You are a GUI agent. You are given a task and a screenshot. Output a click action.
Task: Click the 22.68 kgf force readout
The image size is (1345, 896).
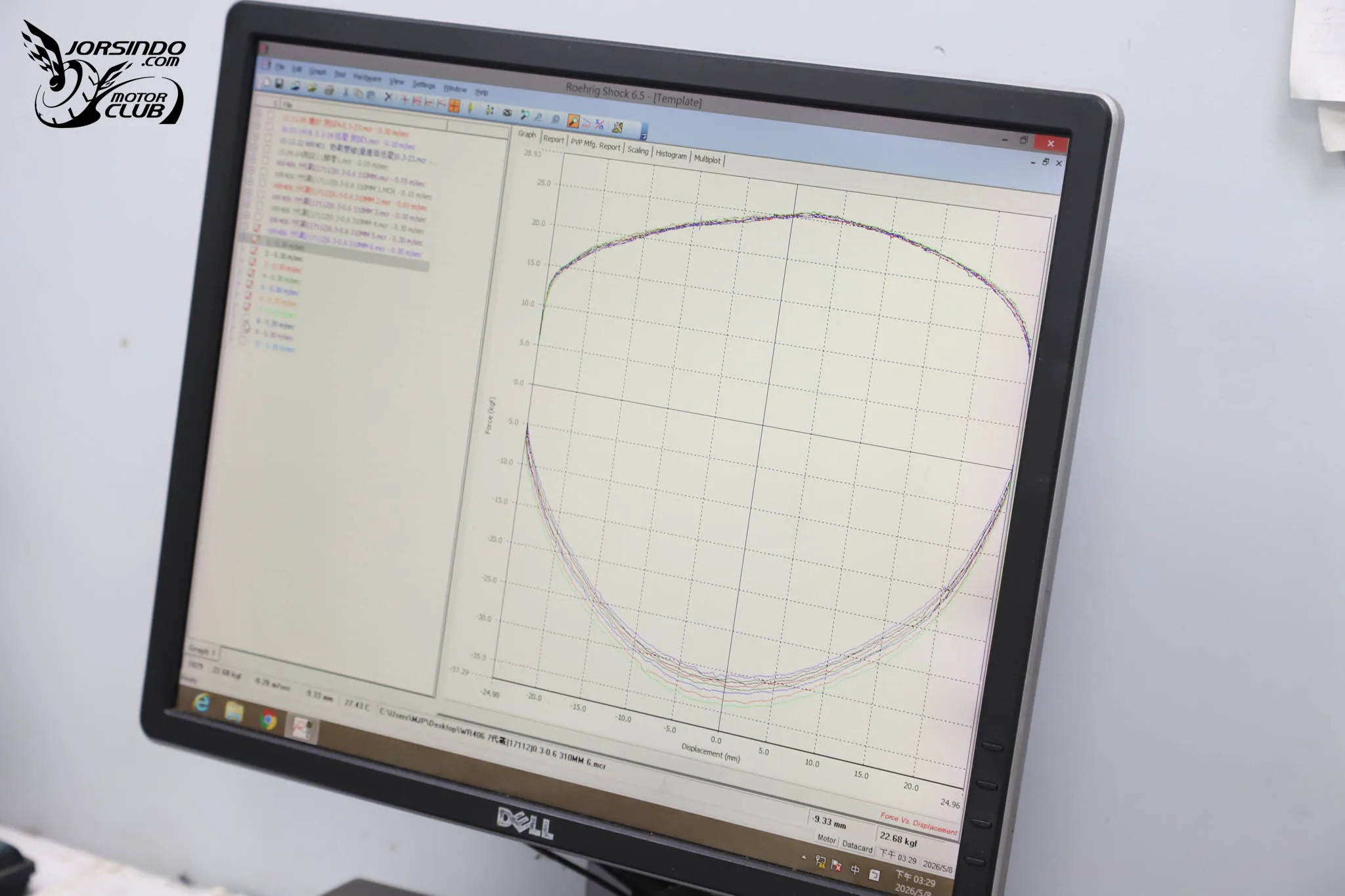pos(898,839)
